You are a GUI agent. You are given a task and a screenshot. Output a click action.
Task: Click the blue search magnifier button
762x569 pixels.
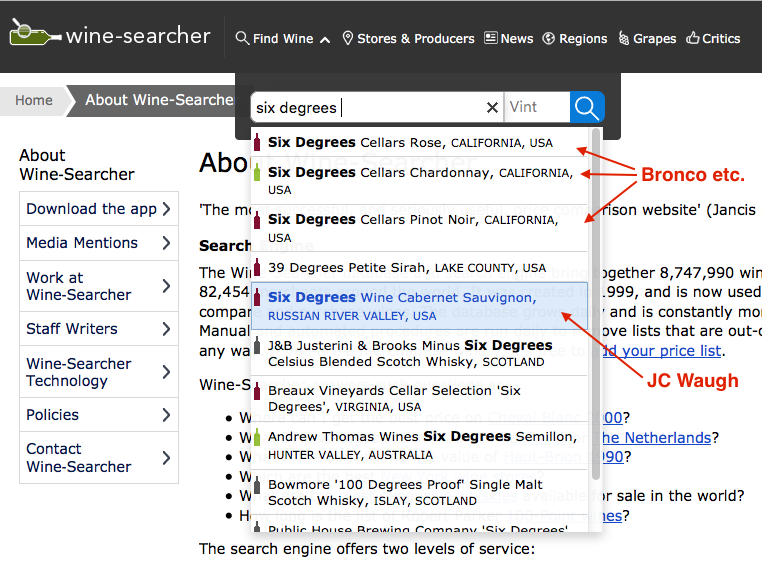(x=587, y=107)
